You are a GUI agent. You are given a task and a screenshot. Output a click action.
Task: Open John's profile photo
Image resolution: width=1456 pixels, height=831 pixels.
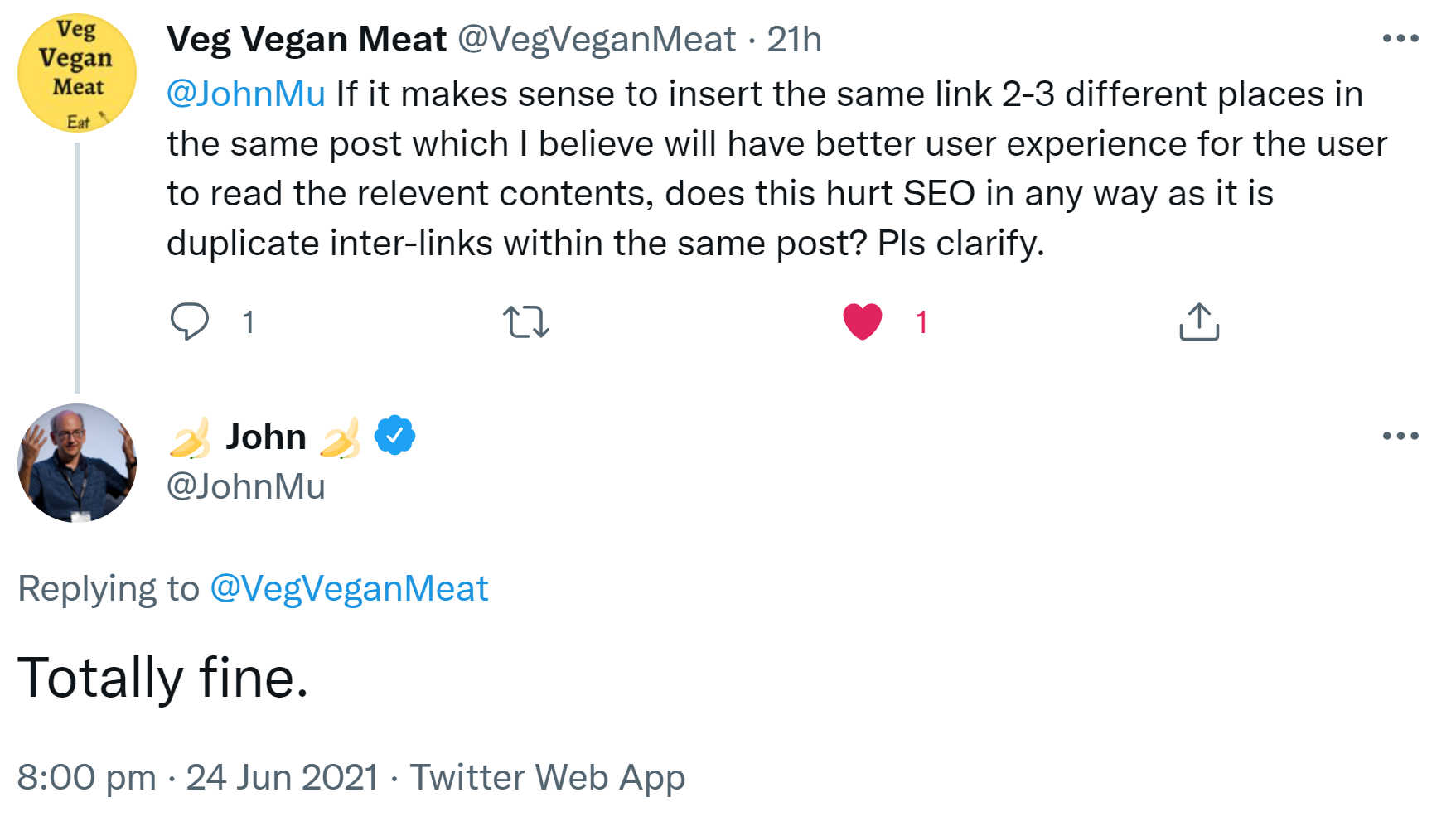[x=77, y=463]
